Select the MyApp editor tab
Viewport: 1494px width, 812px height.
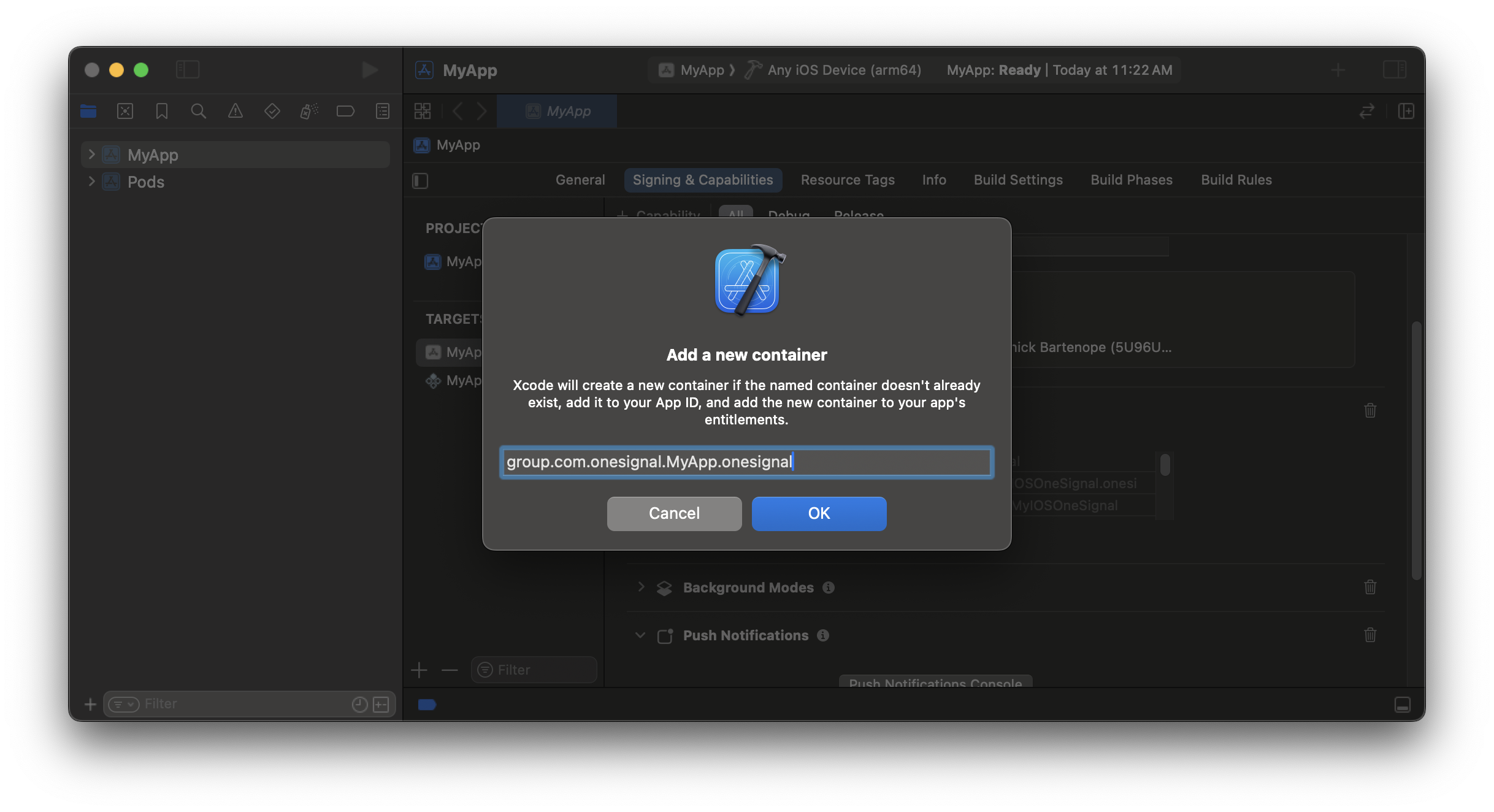557,111
